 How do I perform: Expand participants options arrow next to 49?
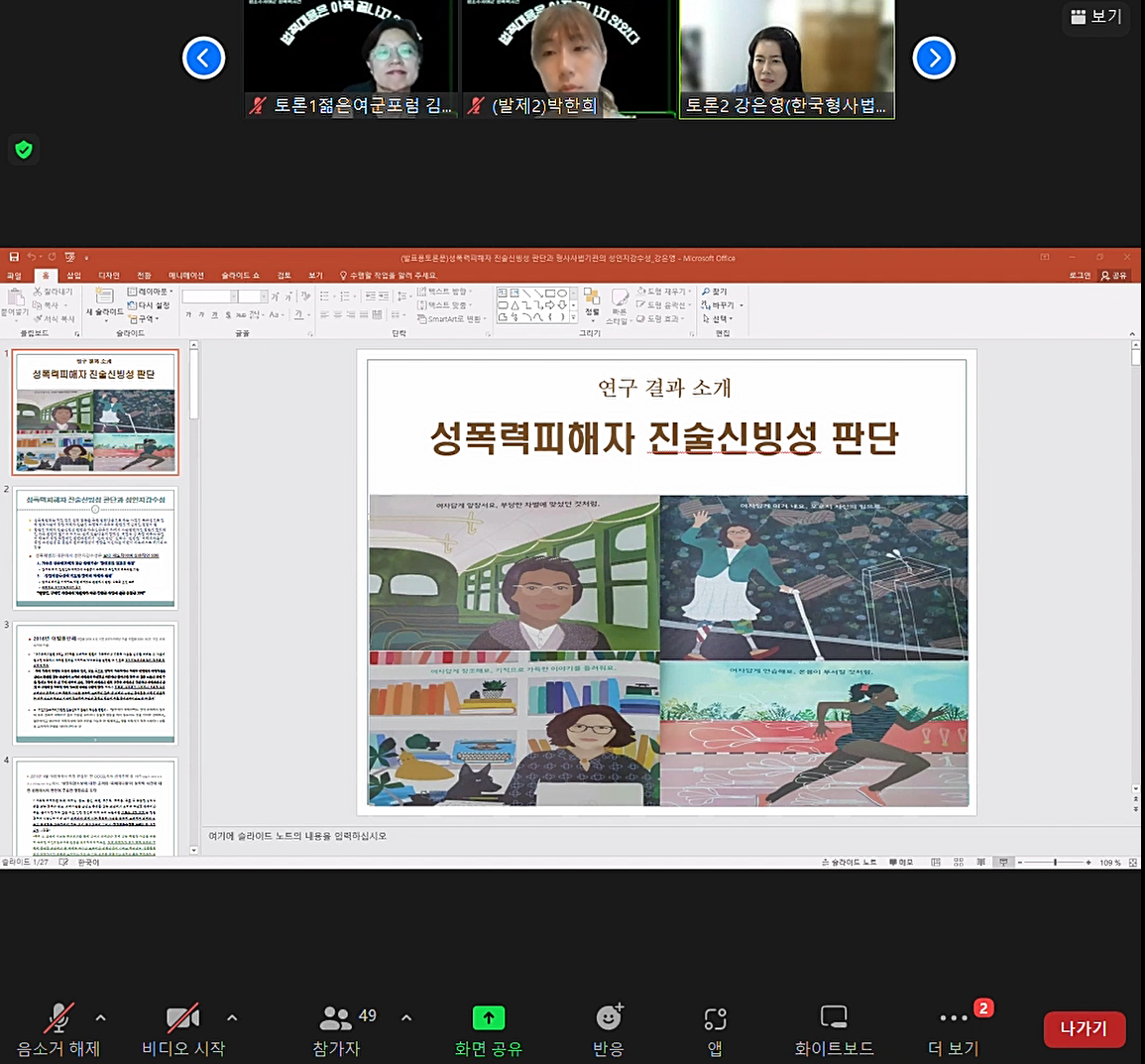point(406,1017)
